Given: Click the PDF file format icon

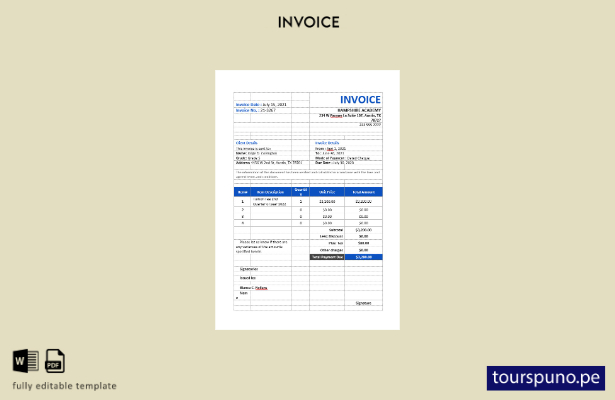Looking at the screenshot, I should (55, 361).
